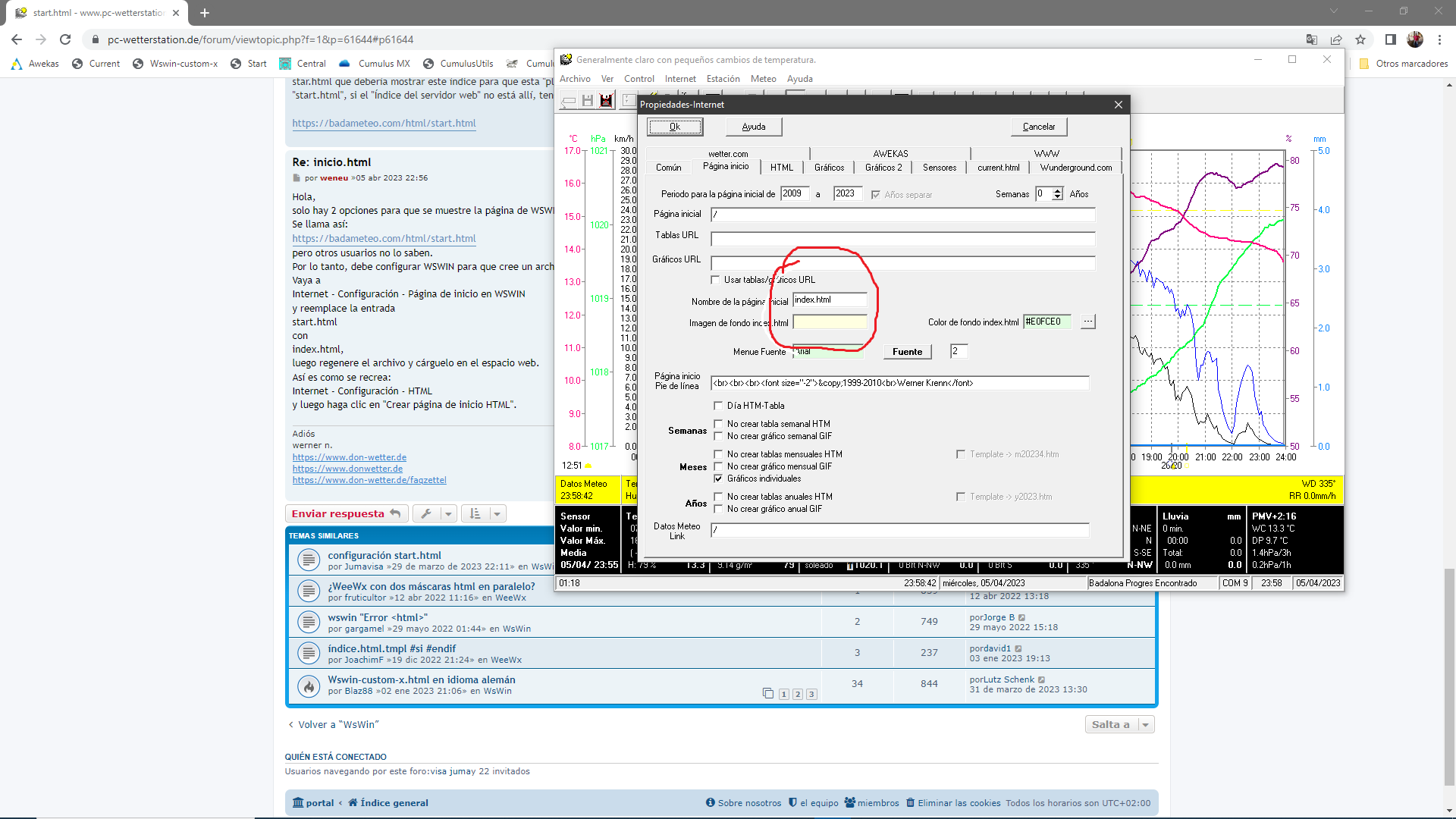The image size is (1456, 819).
Task: Increase the Semanas spinner value
Action: coord(1057,191)
